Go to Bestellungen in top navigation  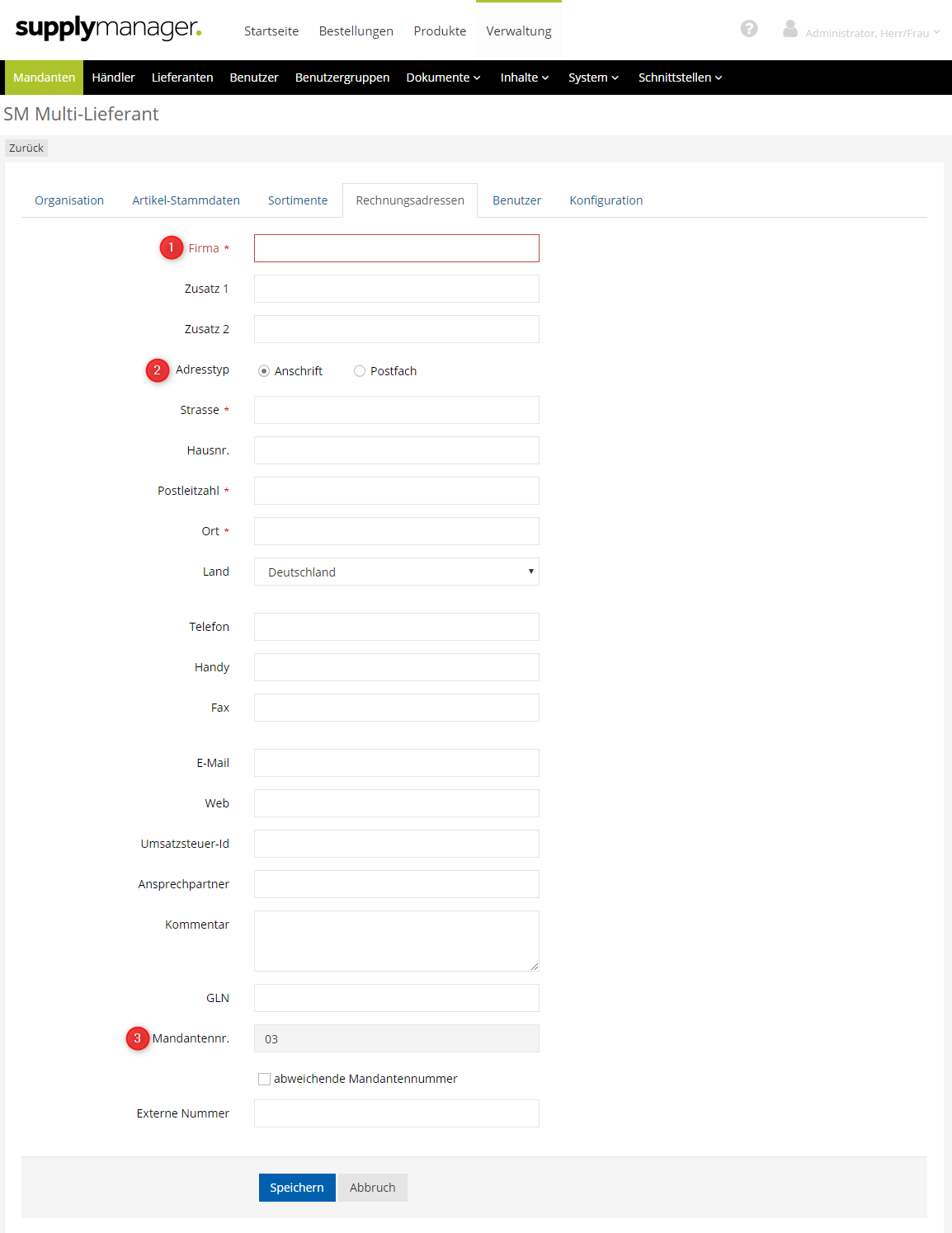356,31
